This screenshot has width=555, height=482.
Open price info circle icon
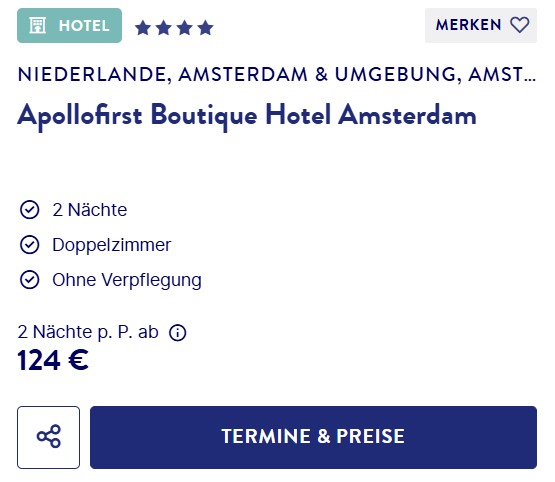[178, 333]
